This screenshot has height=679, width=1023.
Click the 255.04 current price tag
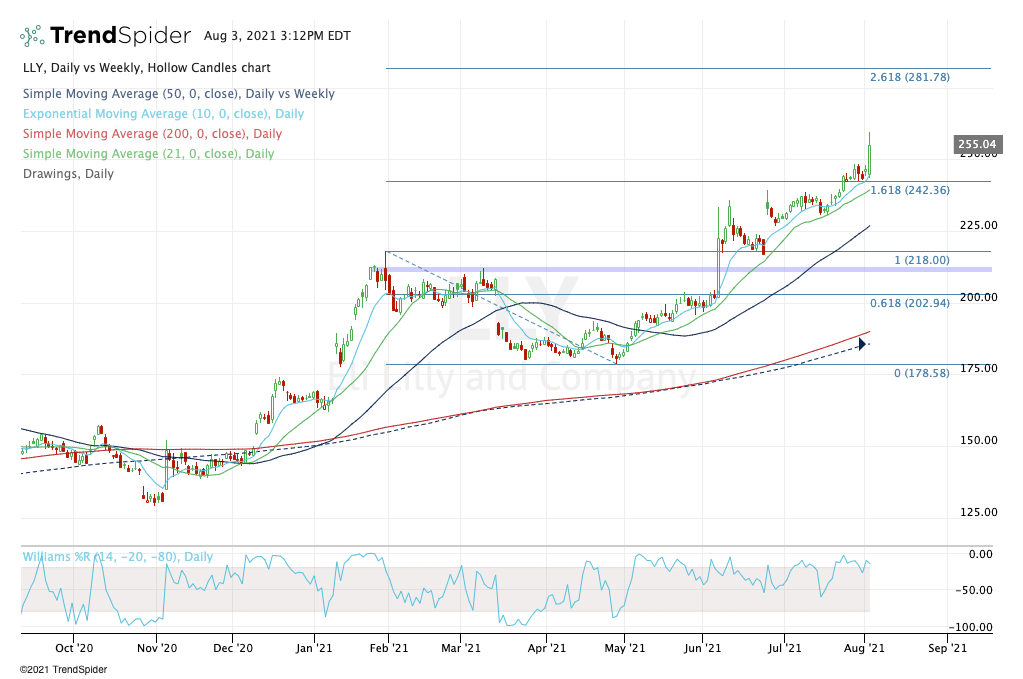[x=976, y=145]
